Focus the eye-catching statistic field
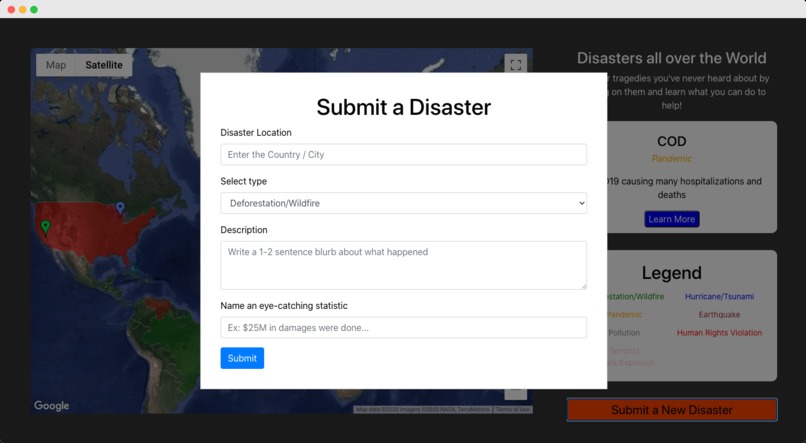The image size is (806, 443). click(x=404, y=327)
